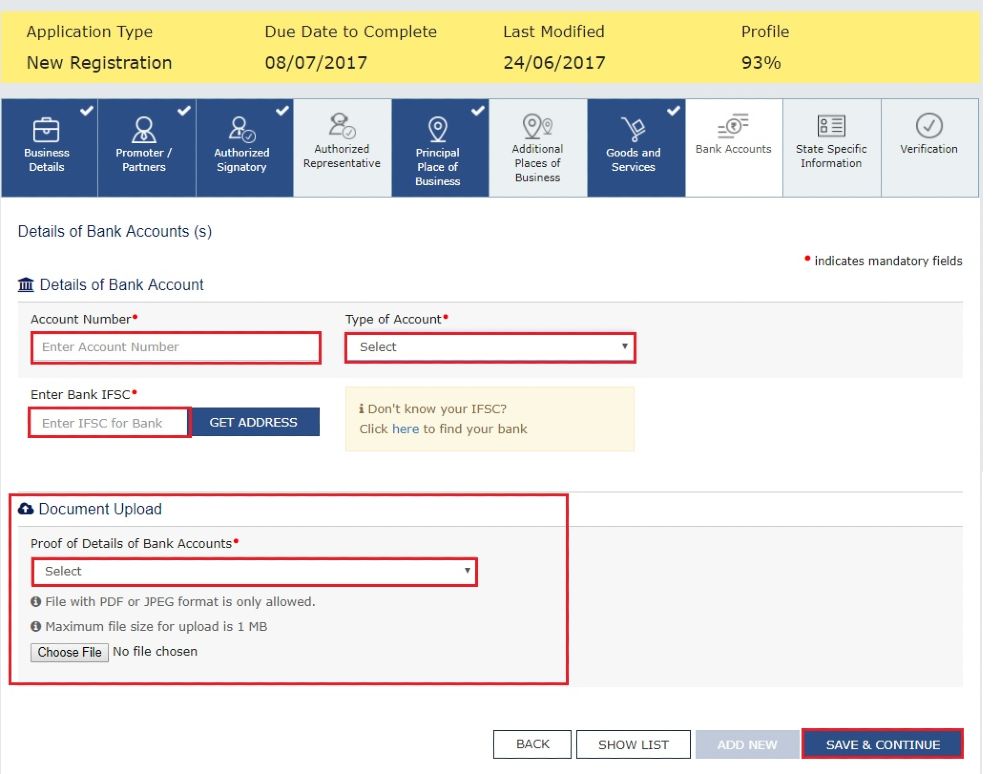Image resolution: width=1000 pixels, height=774 pixels.
Task: Switch to Additional Places of Business tab
Action: [538, 147]
